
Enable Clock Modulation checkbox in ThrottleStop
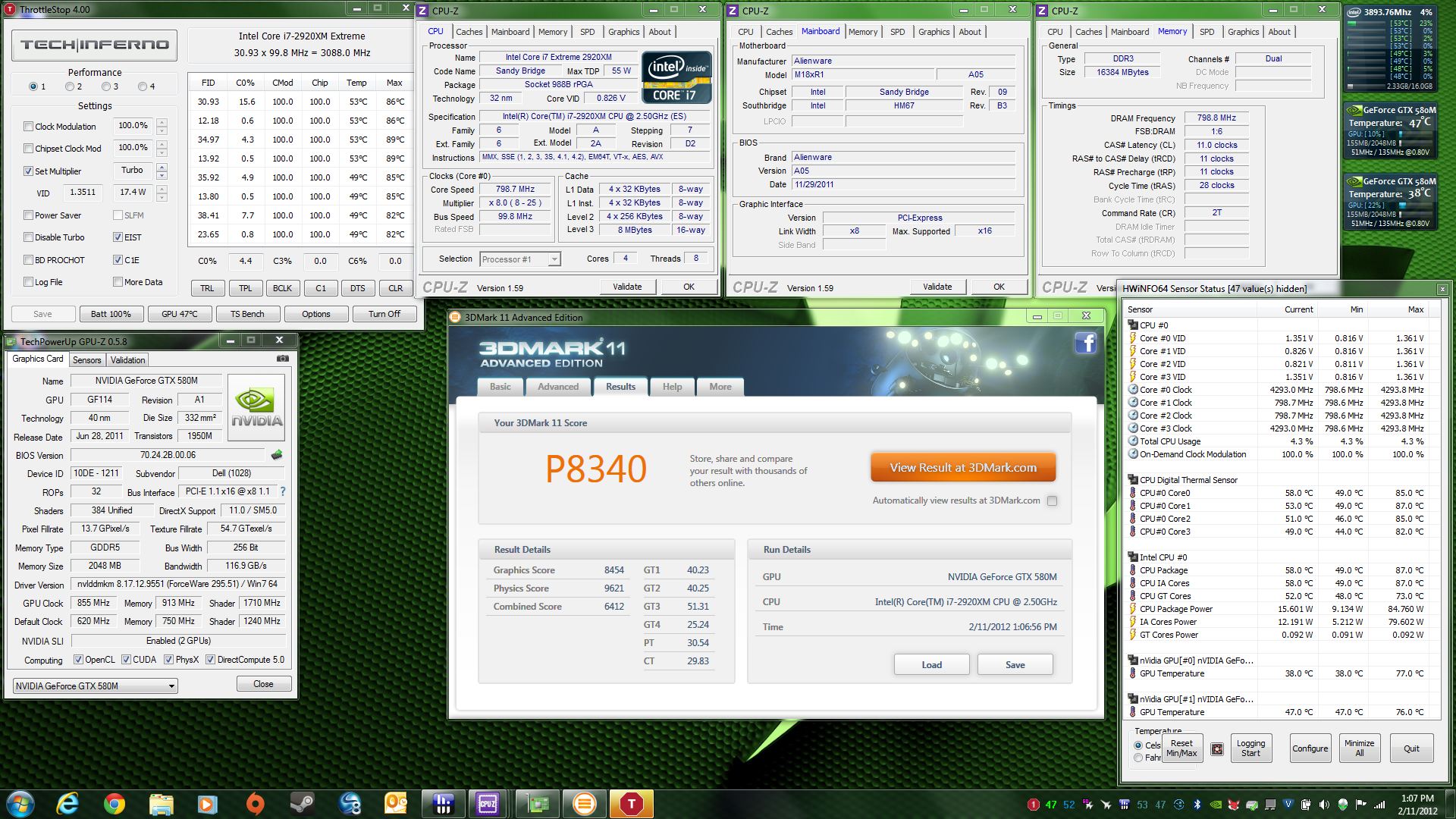(x=29, y=127)
